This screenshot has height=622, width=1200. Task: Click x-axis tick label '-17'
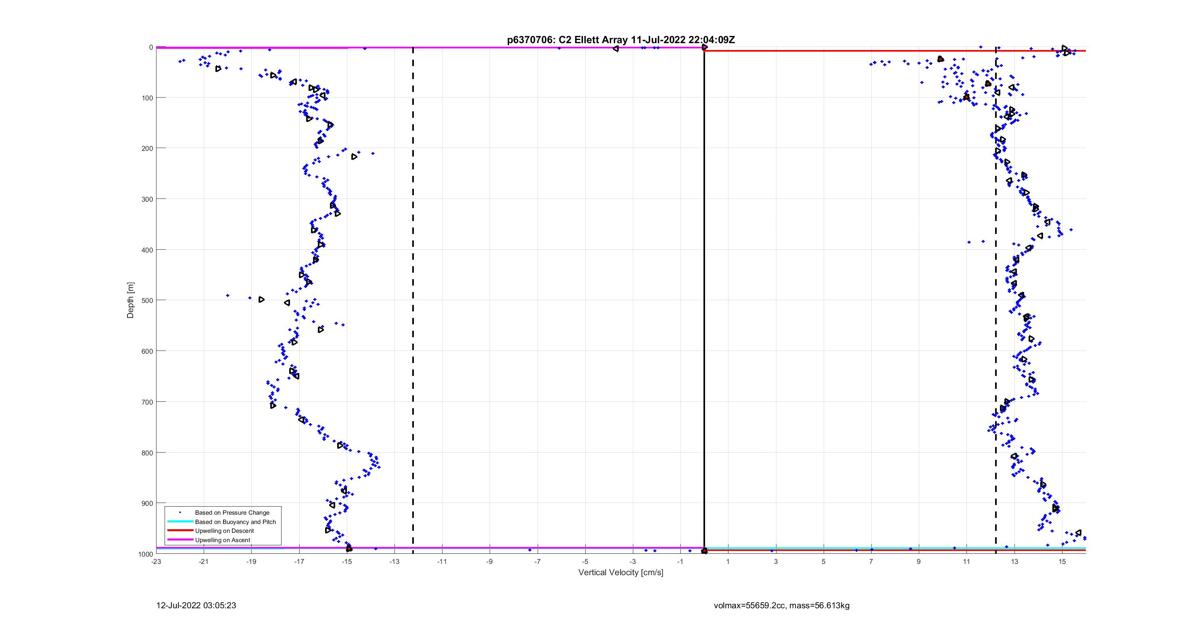[299, 562]
